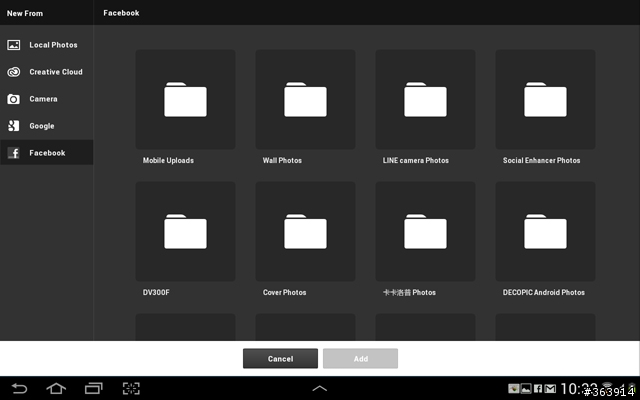
Task: Open the LINE camera Photos folder
Action: point(425,100)
